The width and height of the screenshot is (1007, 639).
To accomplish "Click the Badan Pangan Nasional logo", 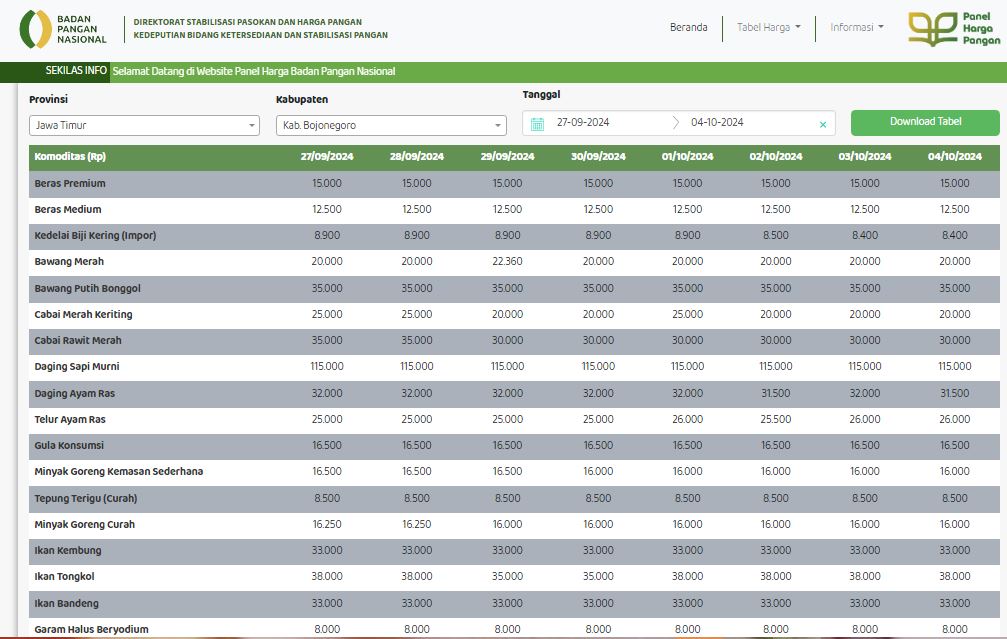I will coord(63,29).
